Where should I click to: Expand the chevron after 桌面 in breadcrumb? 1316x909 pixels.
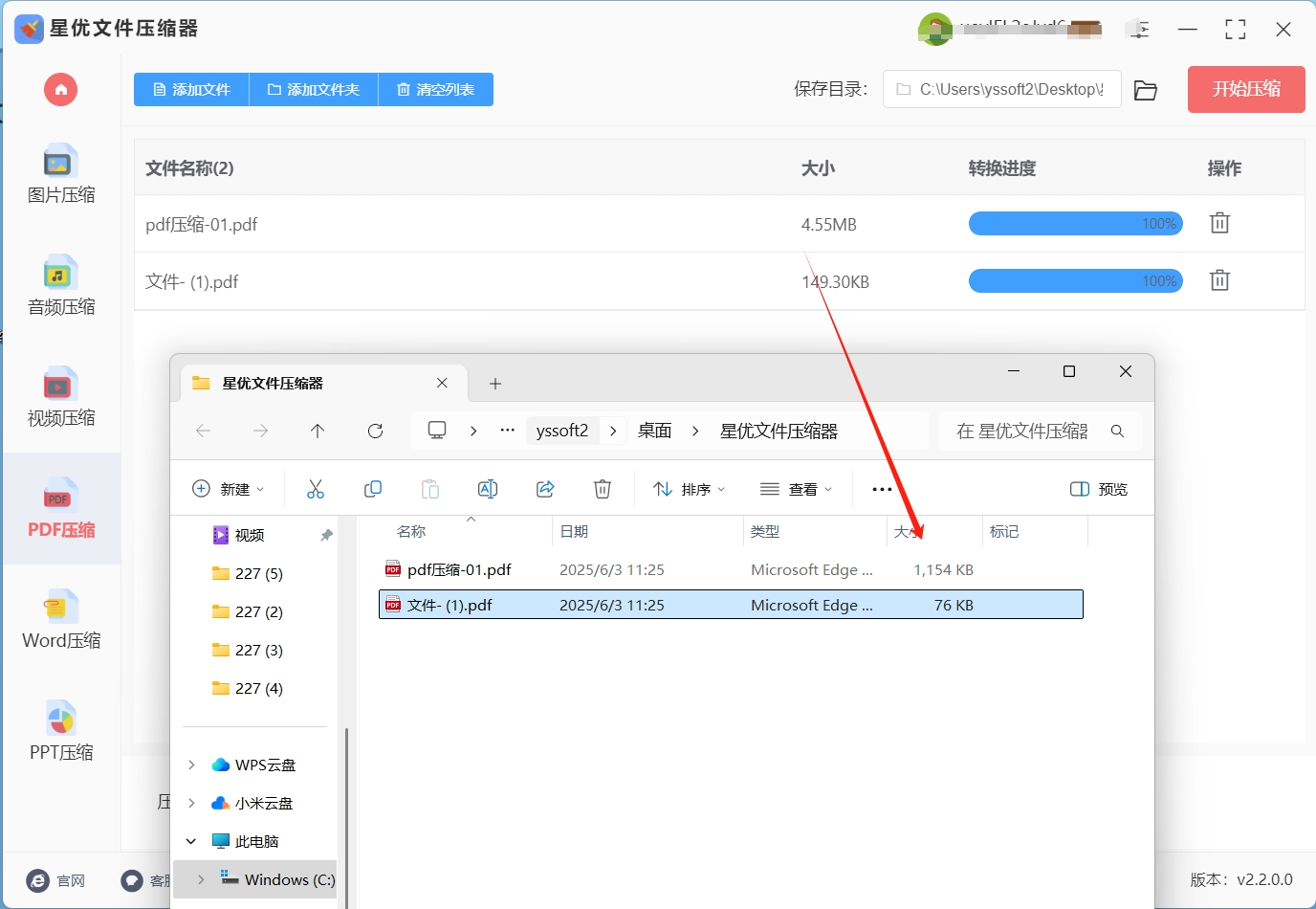(695, 431)
